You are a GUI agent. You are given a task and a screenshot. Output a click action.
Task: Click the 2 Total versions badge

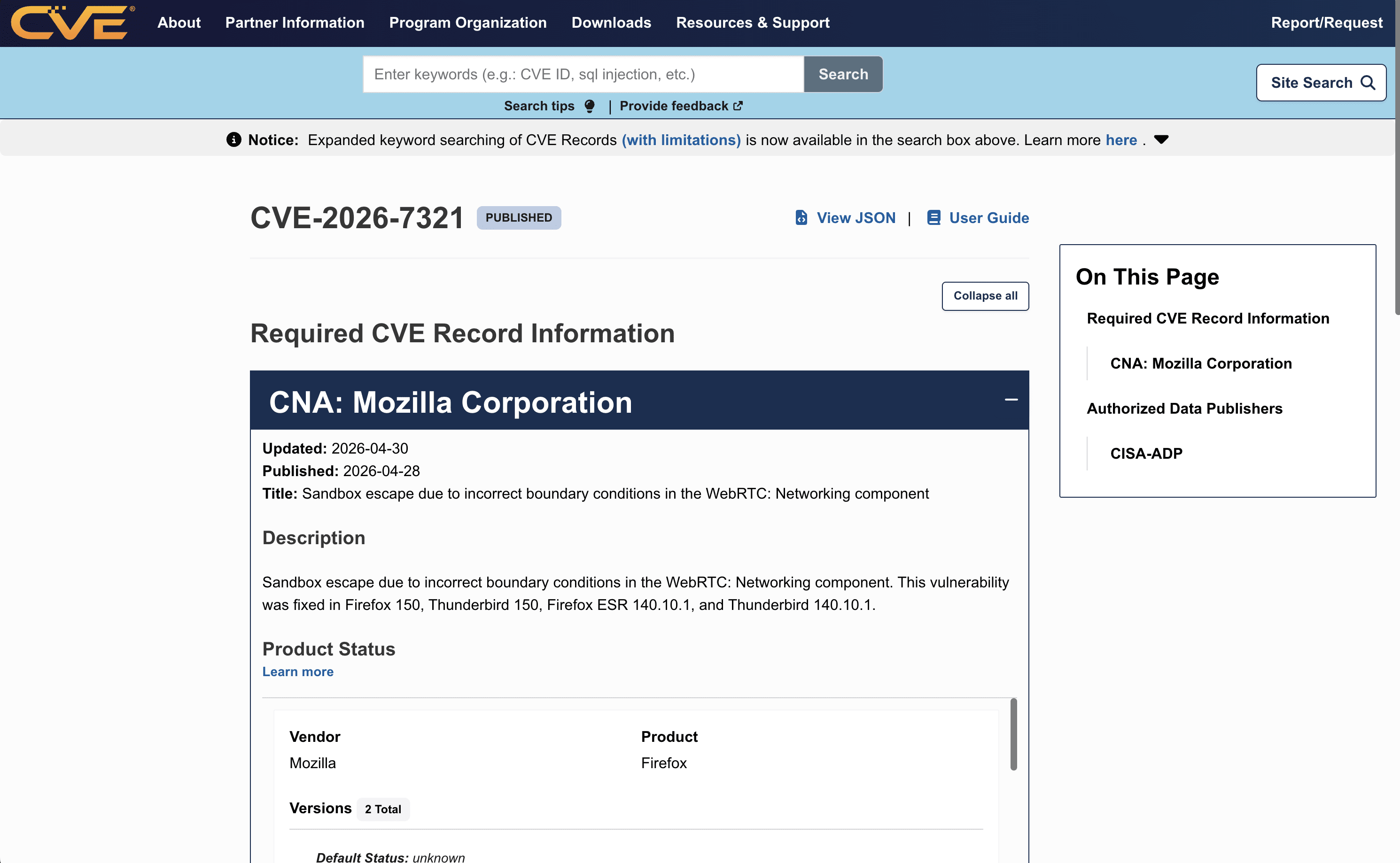click(x=383, y=809)
